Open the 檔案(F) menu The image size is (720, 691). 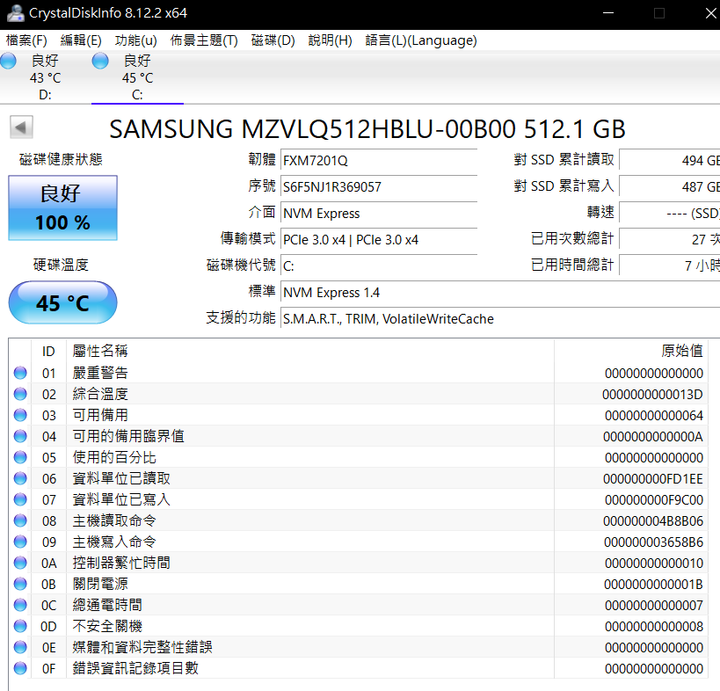pos(26,40)
